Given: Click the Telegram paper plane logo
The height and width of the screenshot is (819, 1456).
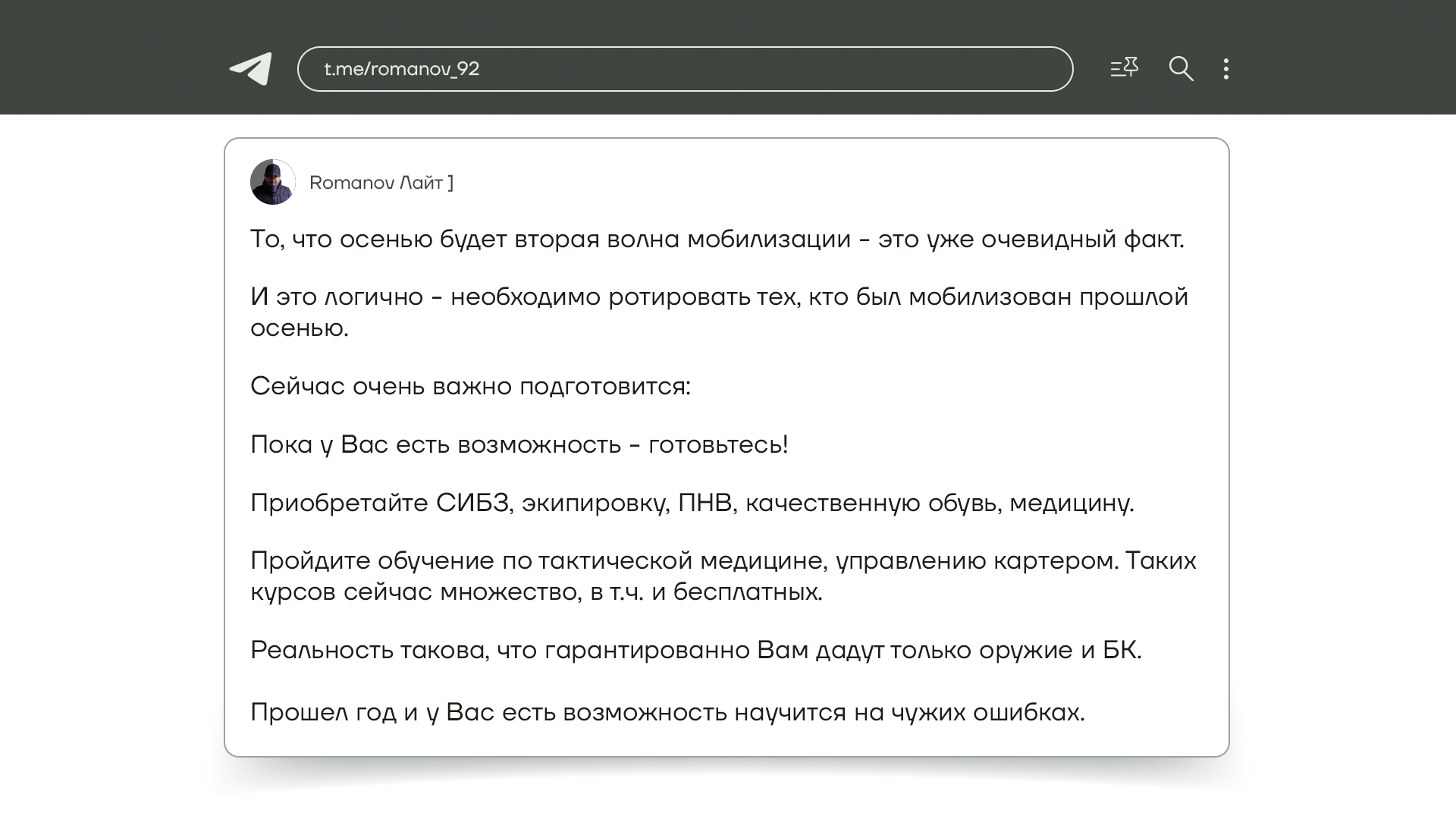Looking at the screenshot, I should click(251, 69).
